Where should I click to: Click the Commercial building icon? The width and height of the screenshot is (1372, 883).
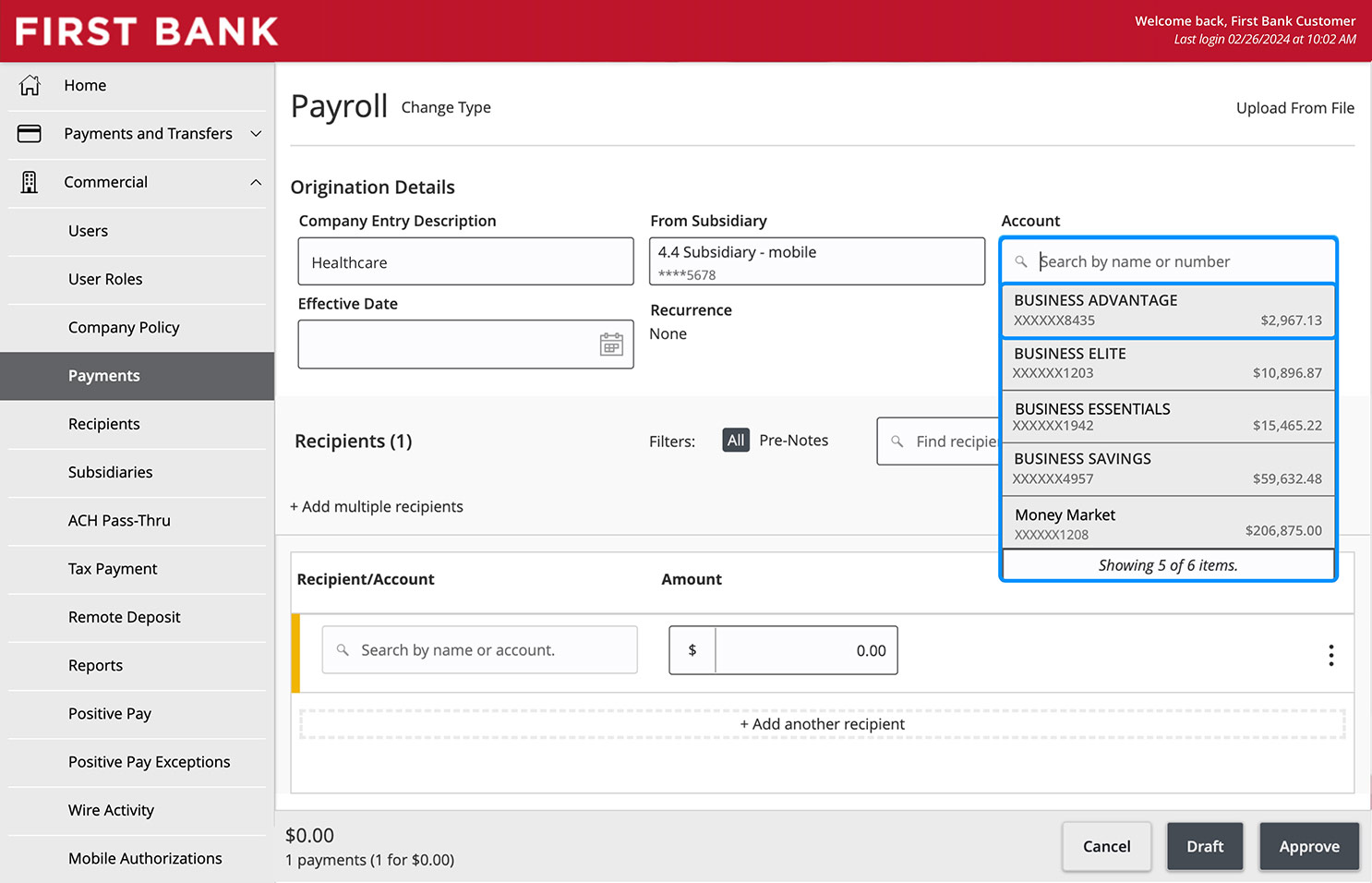coord(30,182)
